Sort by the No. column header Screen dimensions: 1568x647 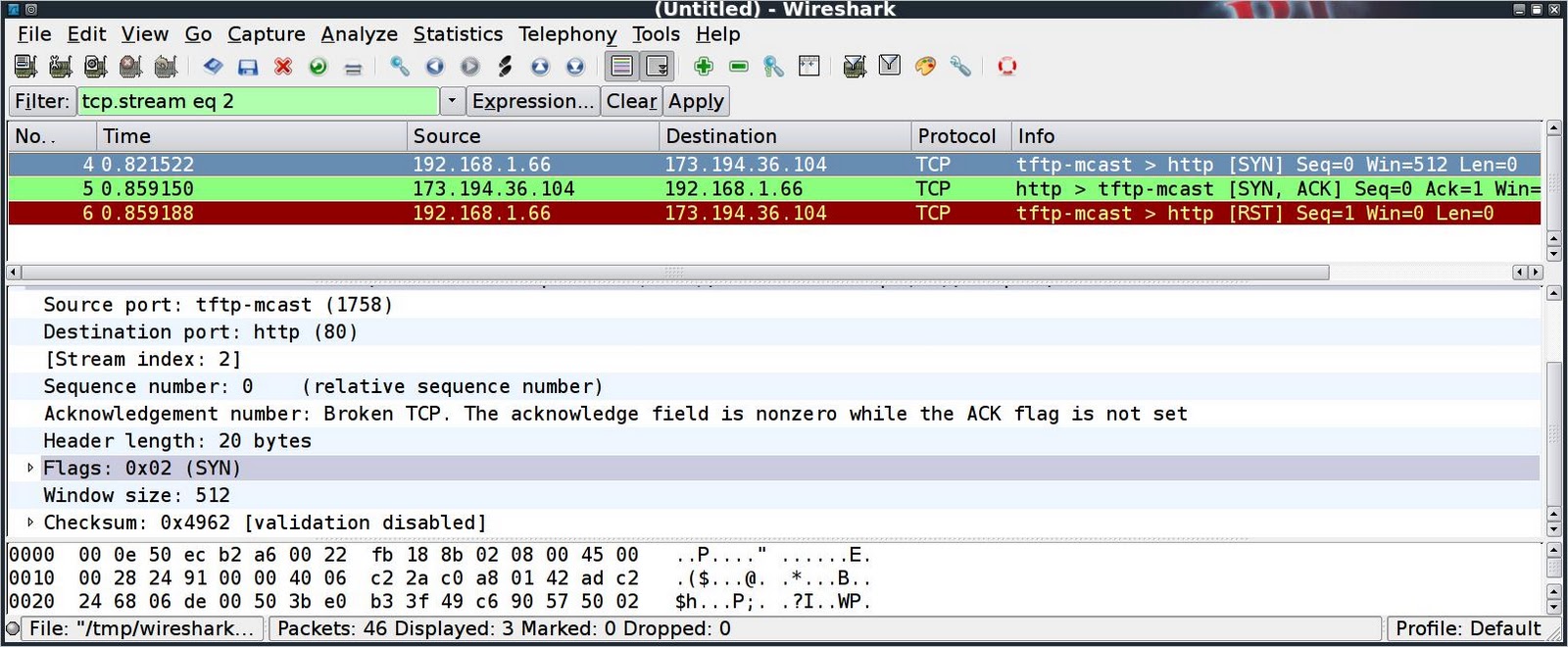coord(52,136)
